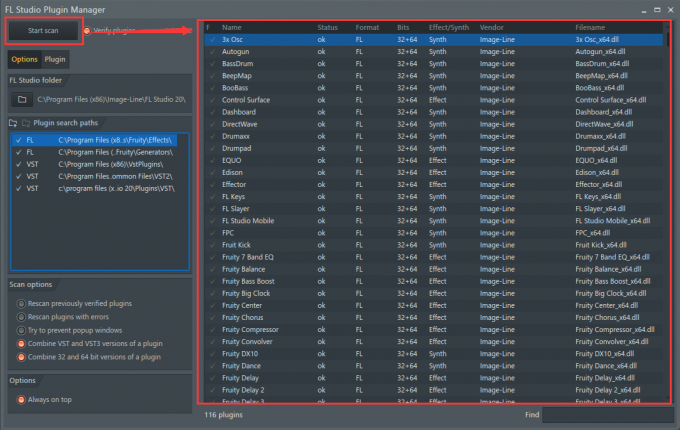Uncheck the Fruity\Generators search path
680x430 pixels.
[19, 152]
